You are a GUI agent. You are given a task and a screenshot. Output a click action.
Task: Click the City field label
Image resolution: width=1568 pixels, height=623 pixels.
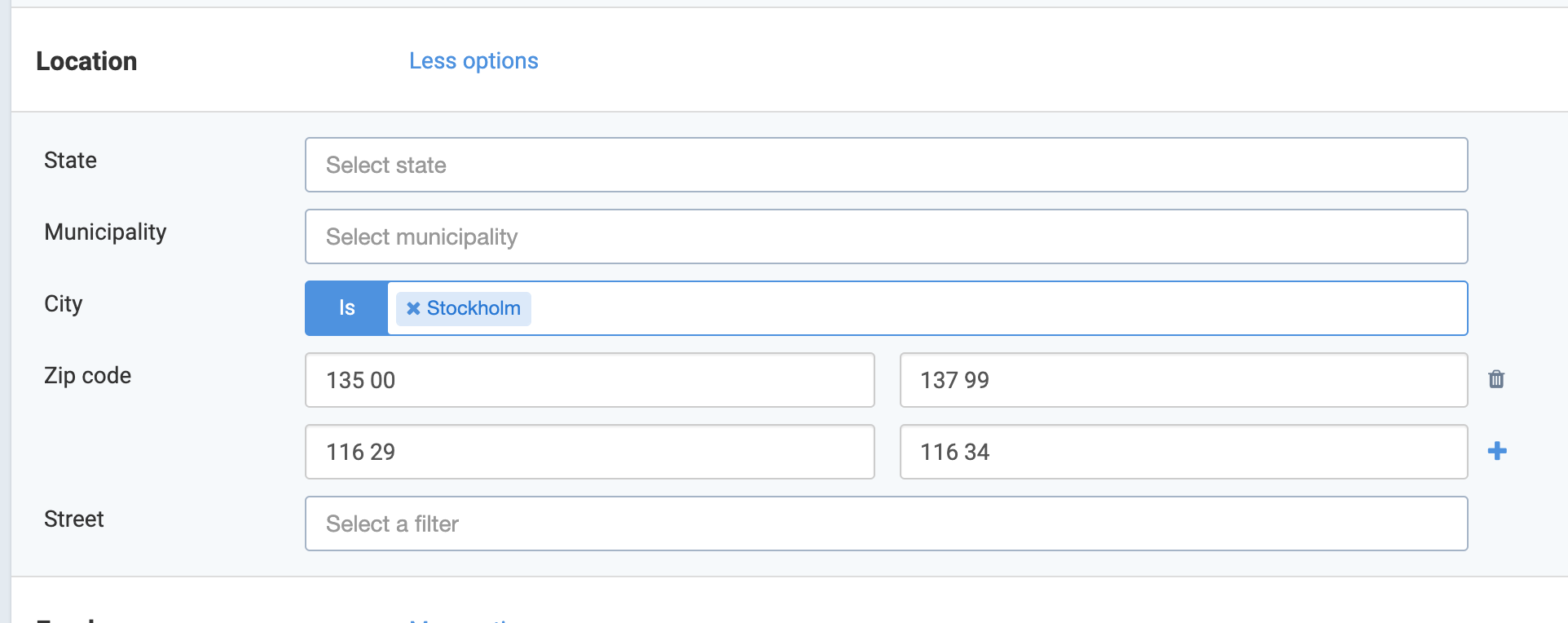click(63, 304)
